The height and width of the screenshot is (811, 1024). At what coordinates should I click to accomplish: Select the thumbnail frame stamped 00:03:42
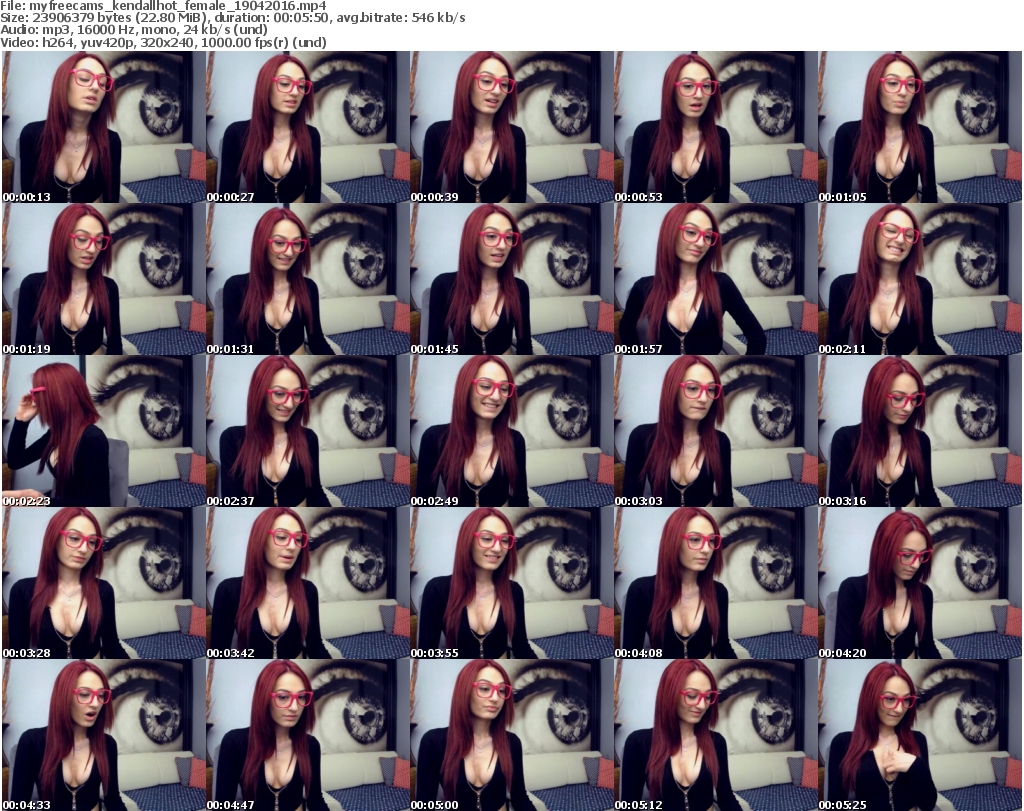pyautogui.click(x=308, y=583)
